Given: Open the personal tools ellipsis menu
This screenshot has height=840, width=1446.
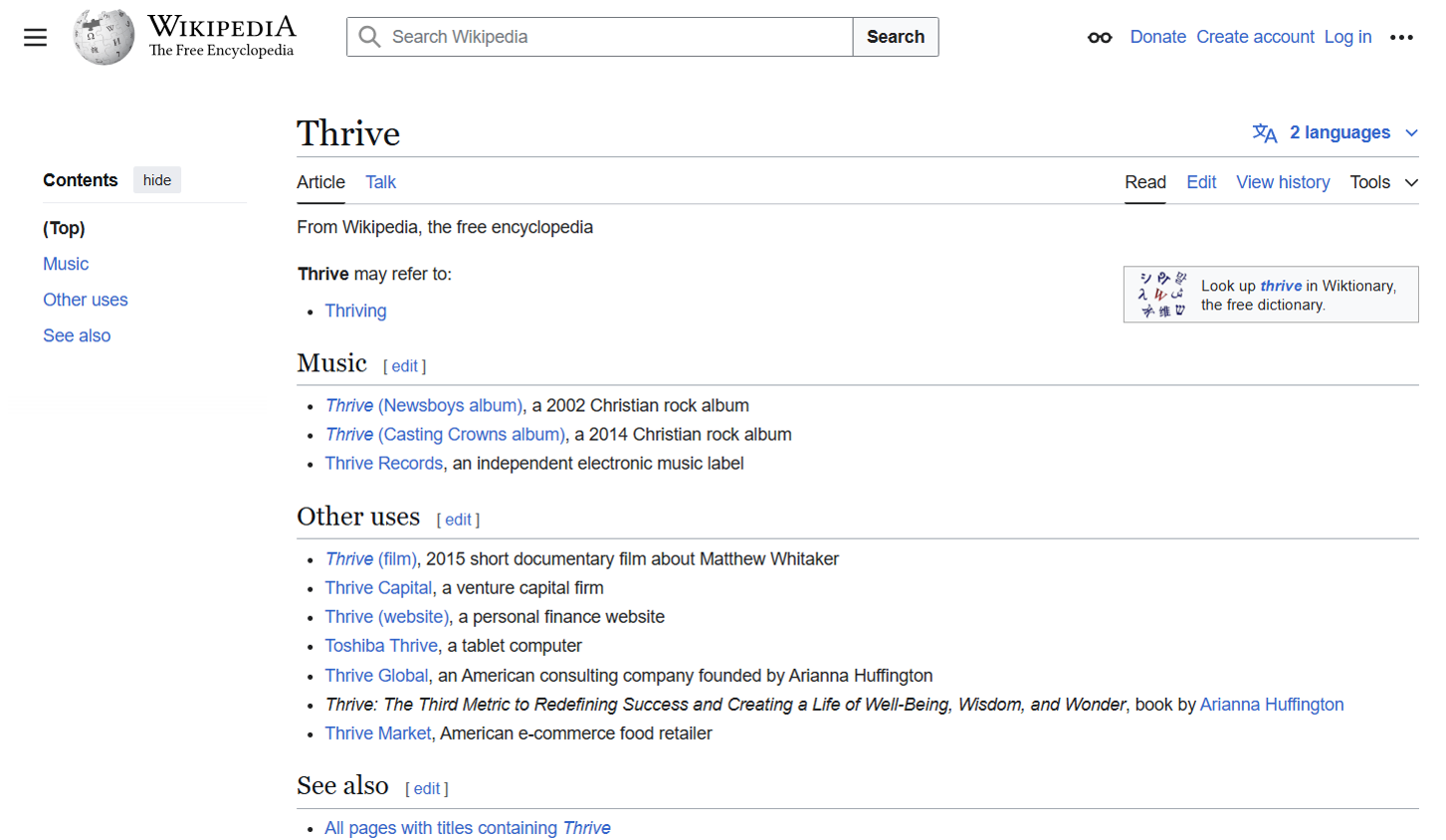Looking at the screenshot, I should [x=1401, y=38].
